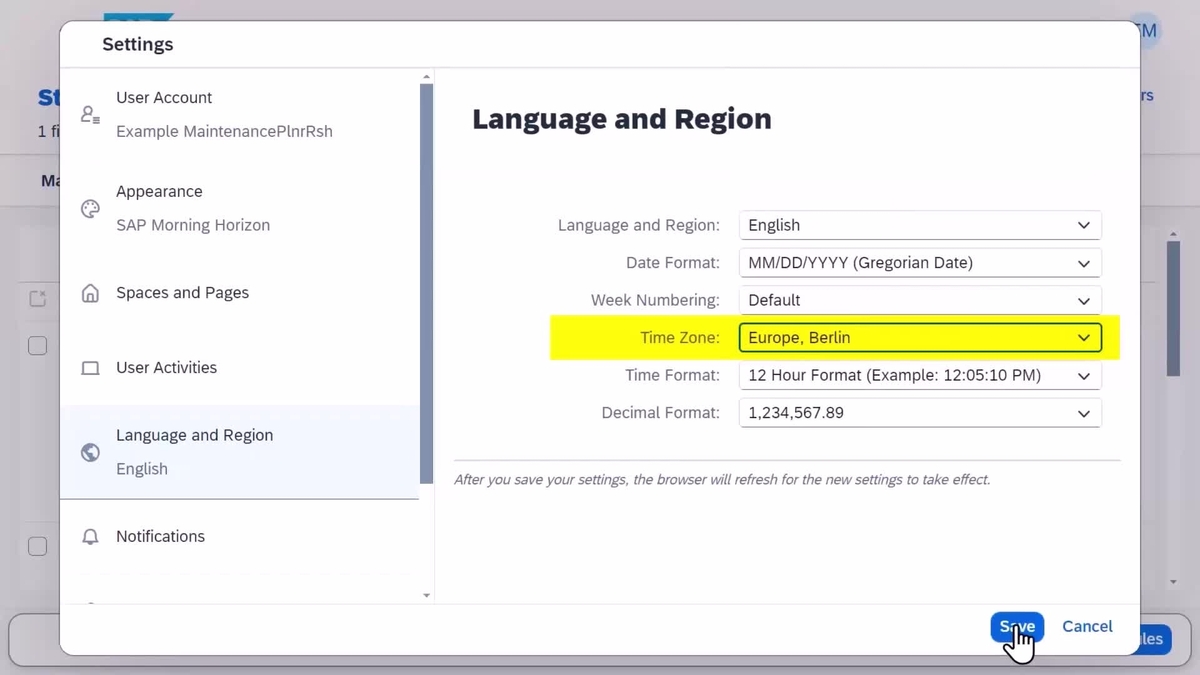
Task: Click the Decimal Format dropdown arrow
Action: point(1084,412)
